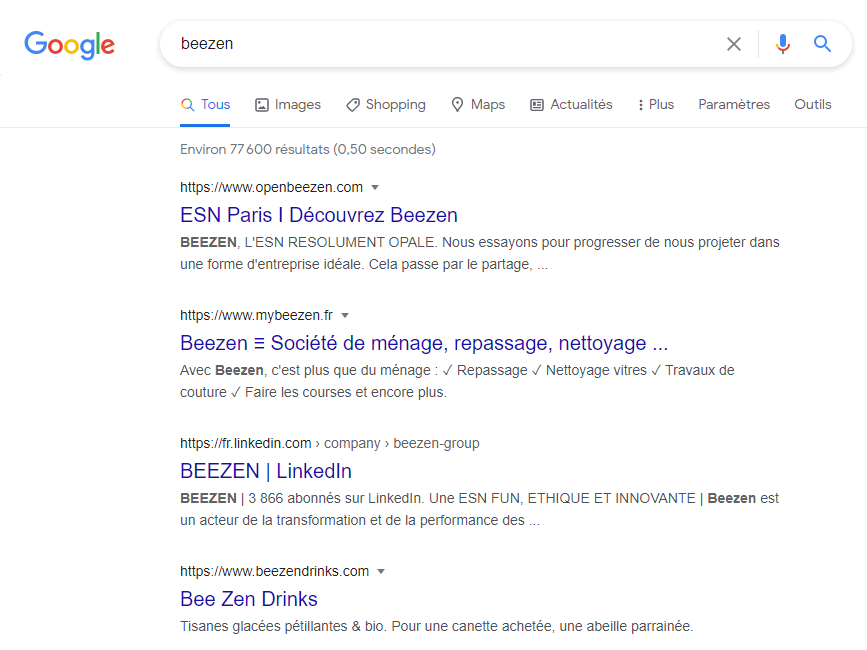This screenshot has width=867, height=650.
Task: Select the Tous tab
Action: point(205,104)
